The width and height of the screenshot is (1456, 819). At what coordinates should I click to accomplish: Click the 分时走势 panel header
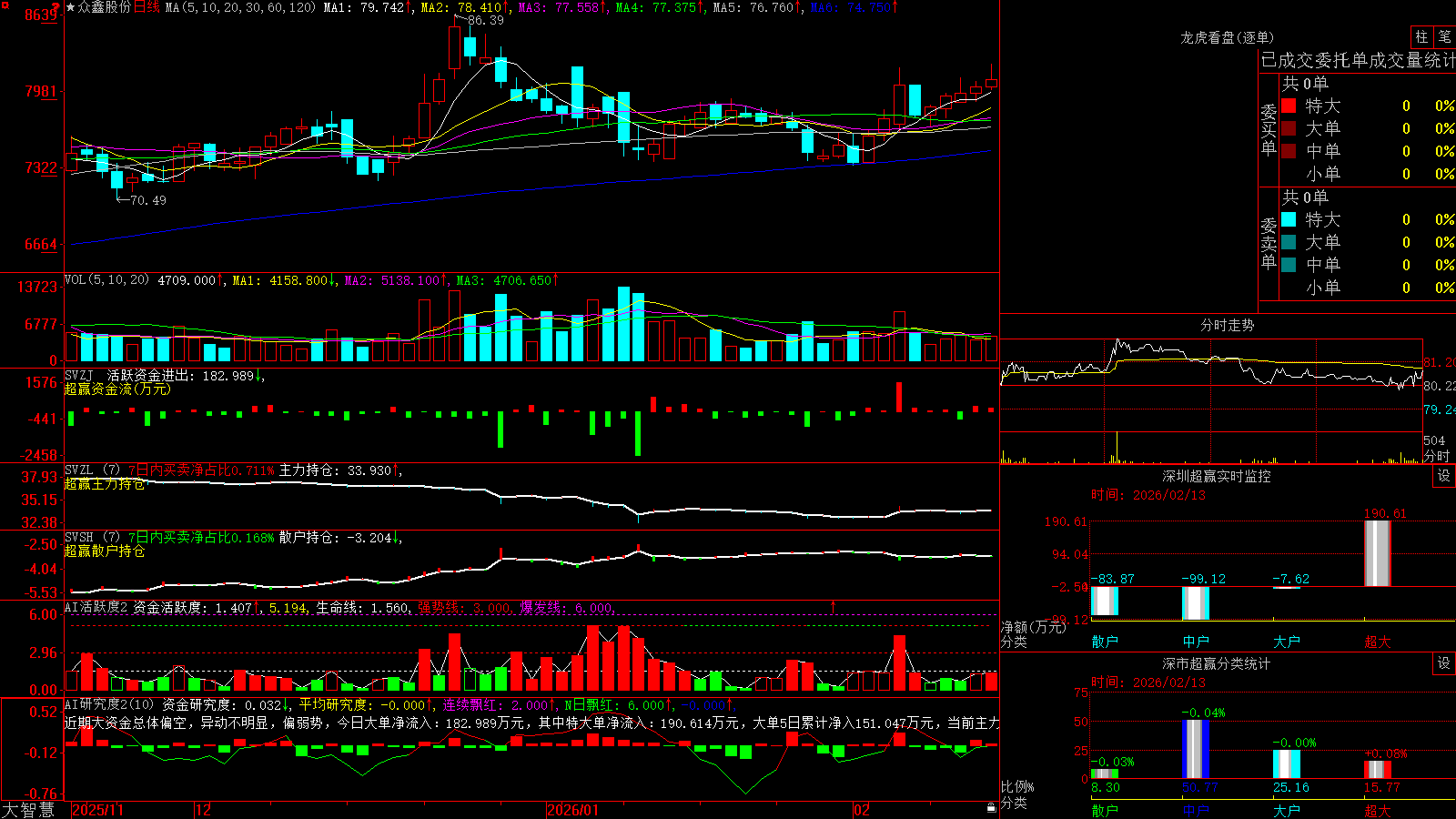point(1227,325)
